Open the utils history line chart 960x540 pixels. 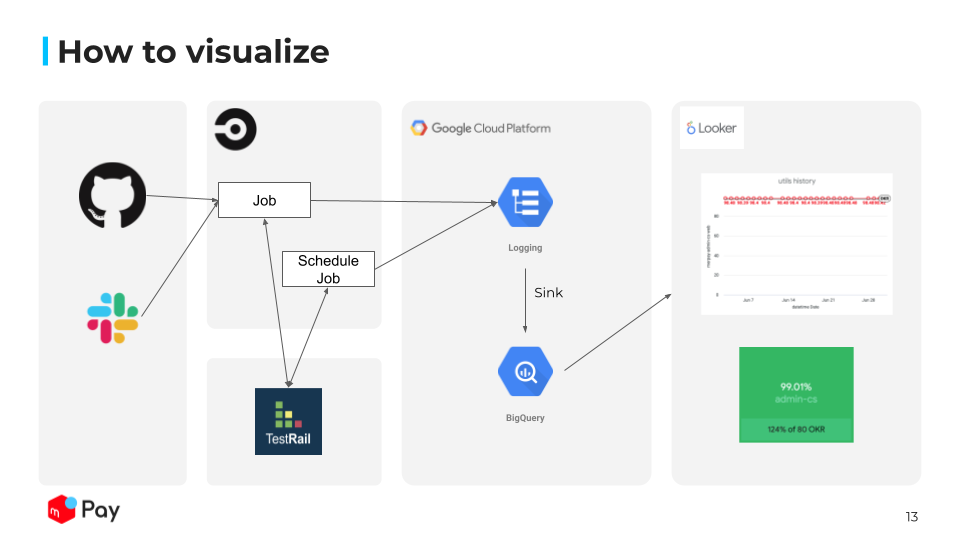[797, 244]
